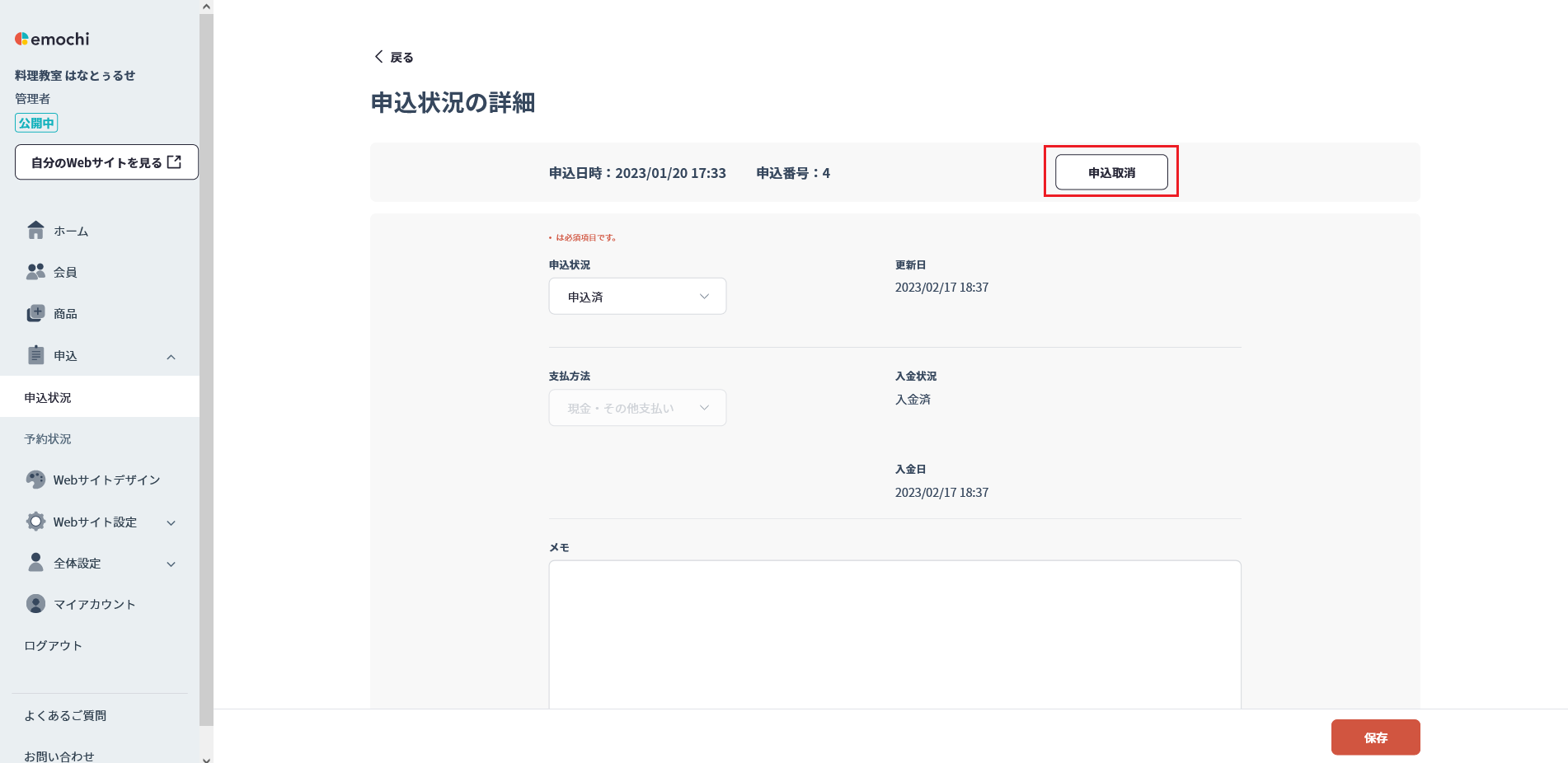This screenshot has width=1568, height=763.
Task: Click the 更新日 value 2023/02/17 18:37
Action: coord(941,287)
